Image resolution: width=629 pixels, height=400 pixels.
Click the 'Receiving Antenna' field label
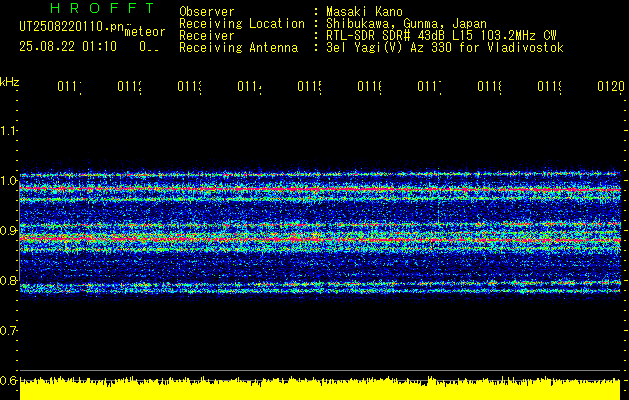239,48
